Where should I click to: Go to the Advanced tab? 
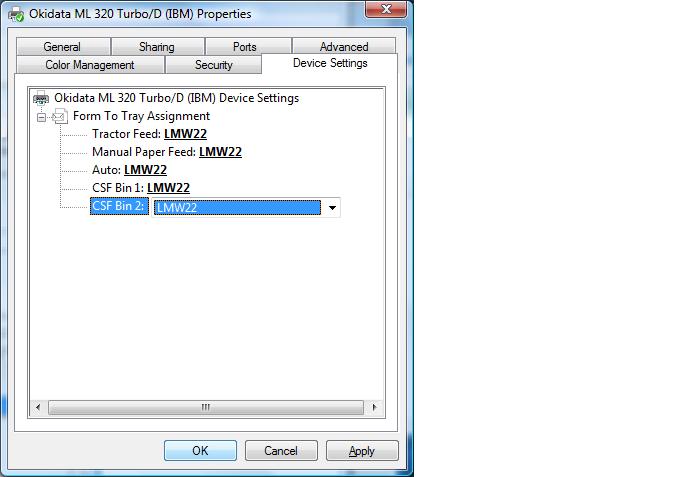click(x=343, y=47)
